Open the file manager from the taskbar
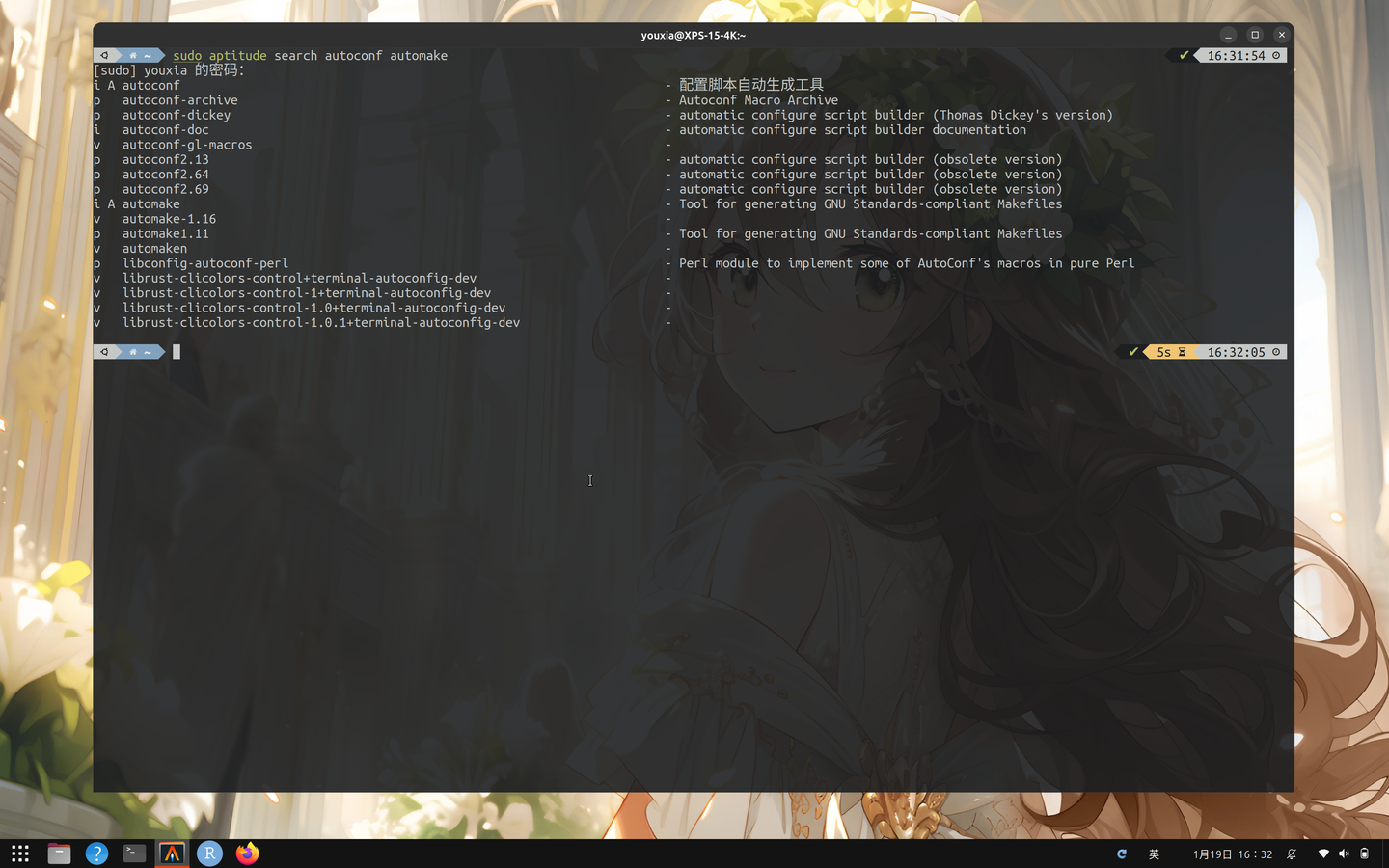The image size is (1389, 868). [59, 854]
